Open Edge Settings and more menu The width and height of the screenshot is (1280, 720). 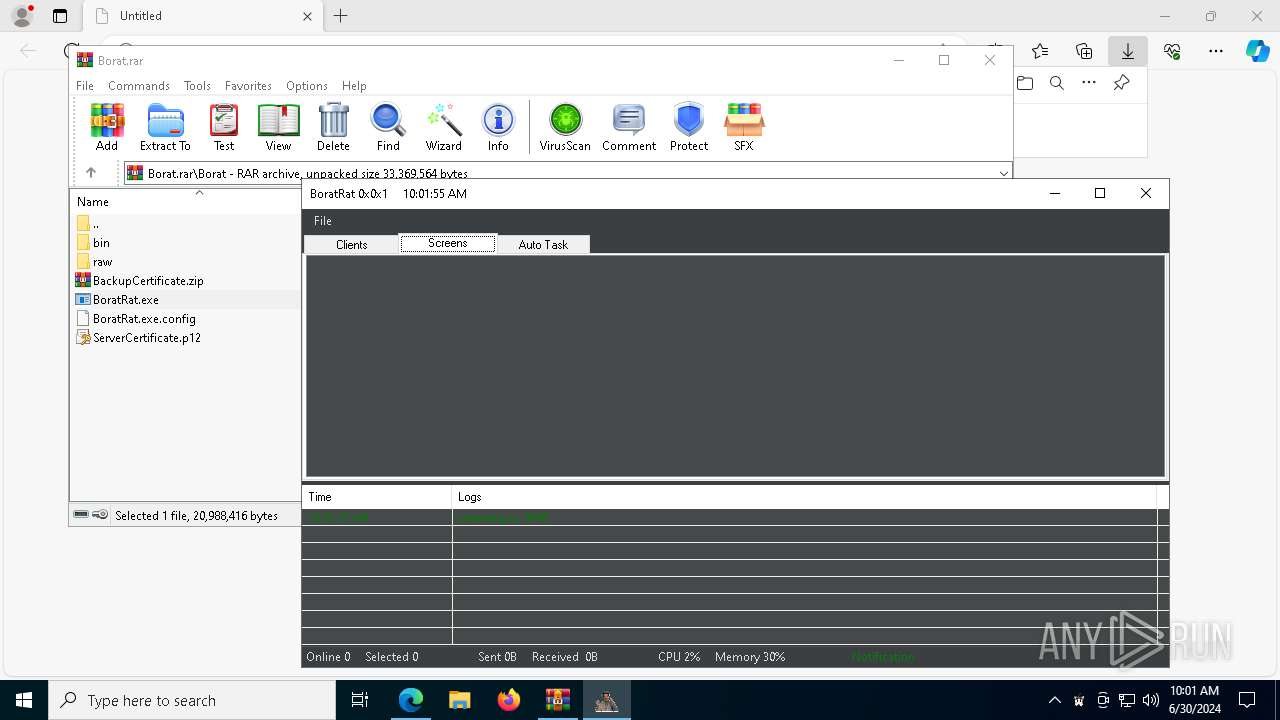(x=1216, y=51)
